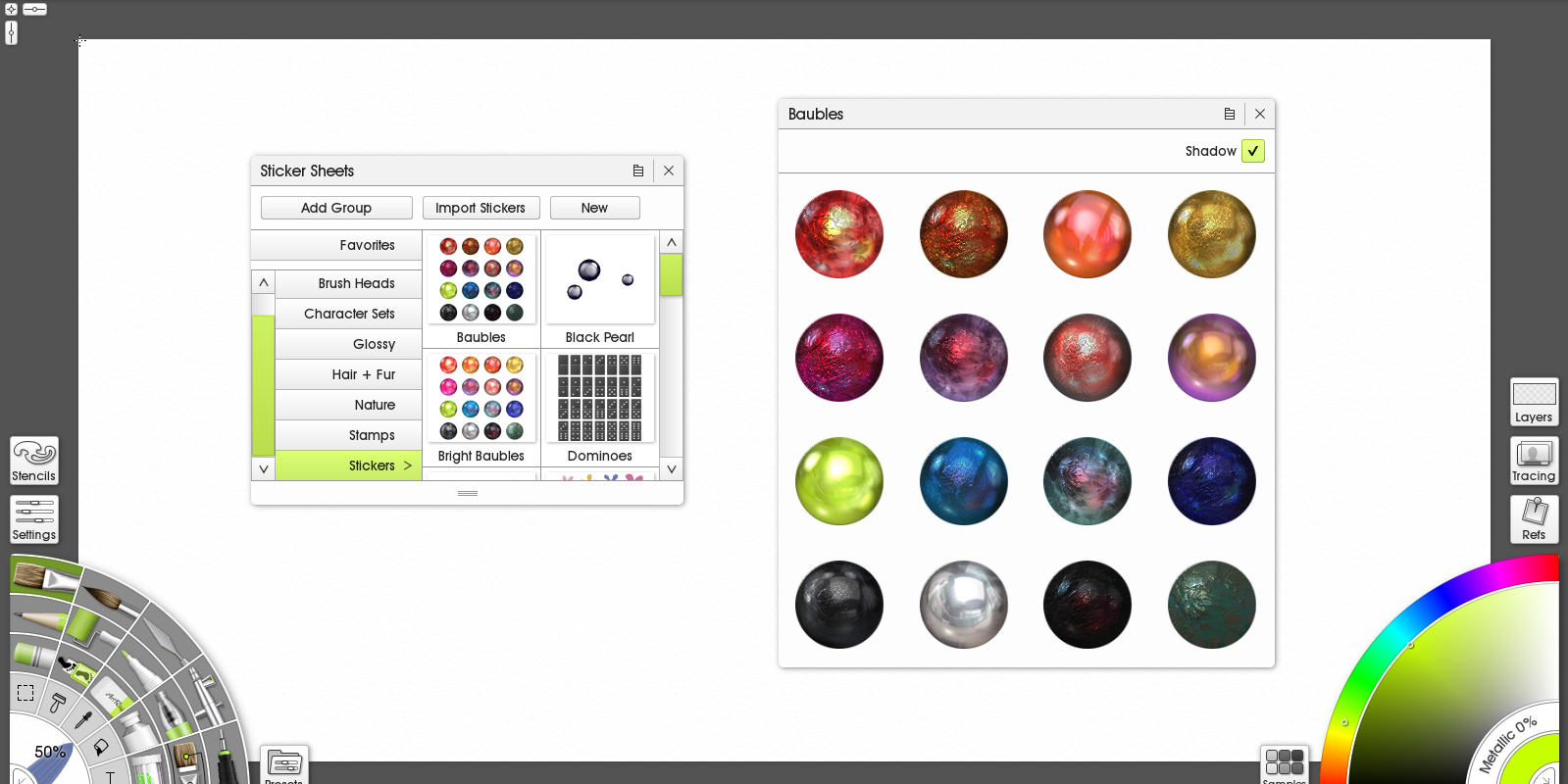Viewport: 1568px width, 784px height.
Task: Select the Oil Brush tool
Action: (x=44, y=575)
